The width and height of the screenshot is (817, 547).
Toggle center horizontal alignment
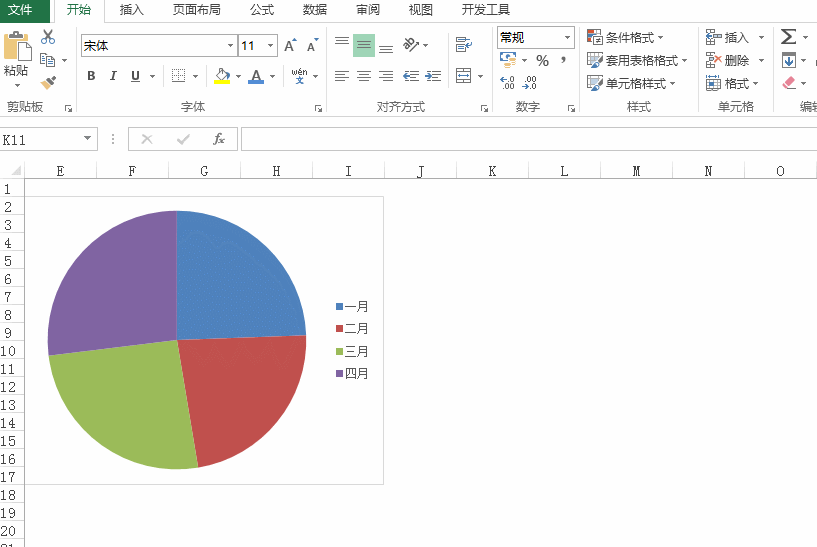tap(364, 76)
